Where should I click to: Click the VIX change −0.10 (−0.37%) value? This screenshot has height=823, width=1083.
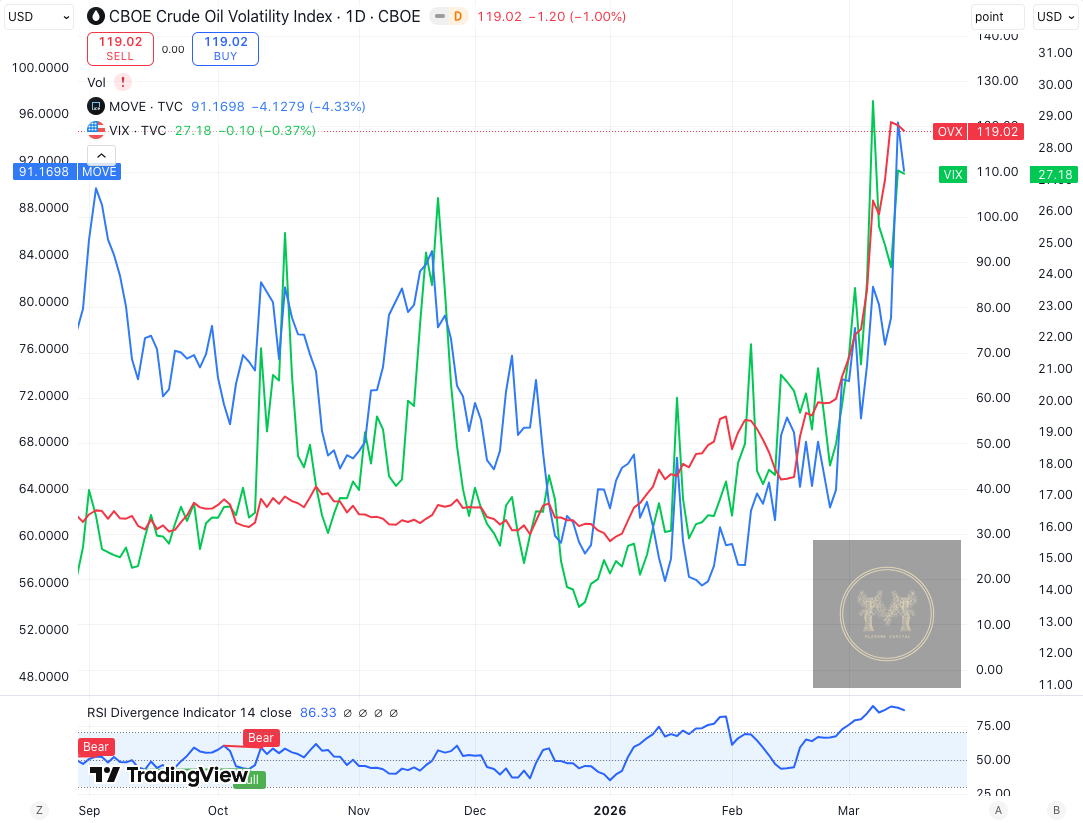[268, 130]
